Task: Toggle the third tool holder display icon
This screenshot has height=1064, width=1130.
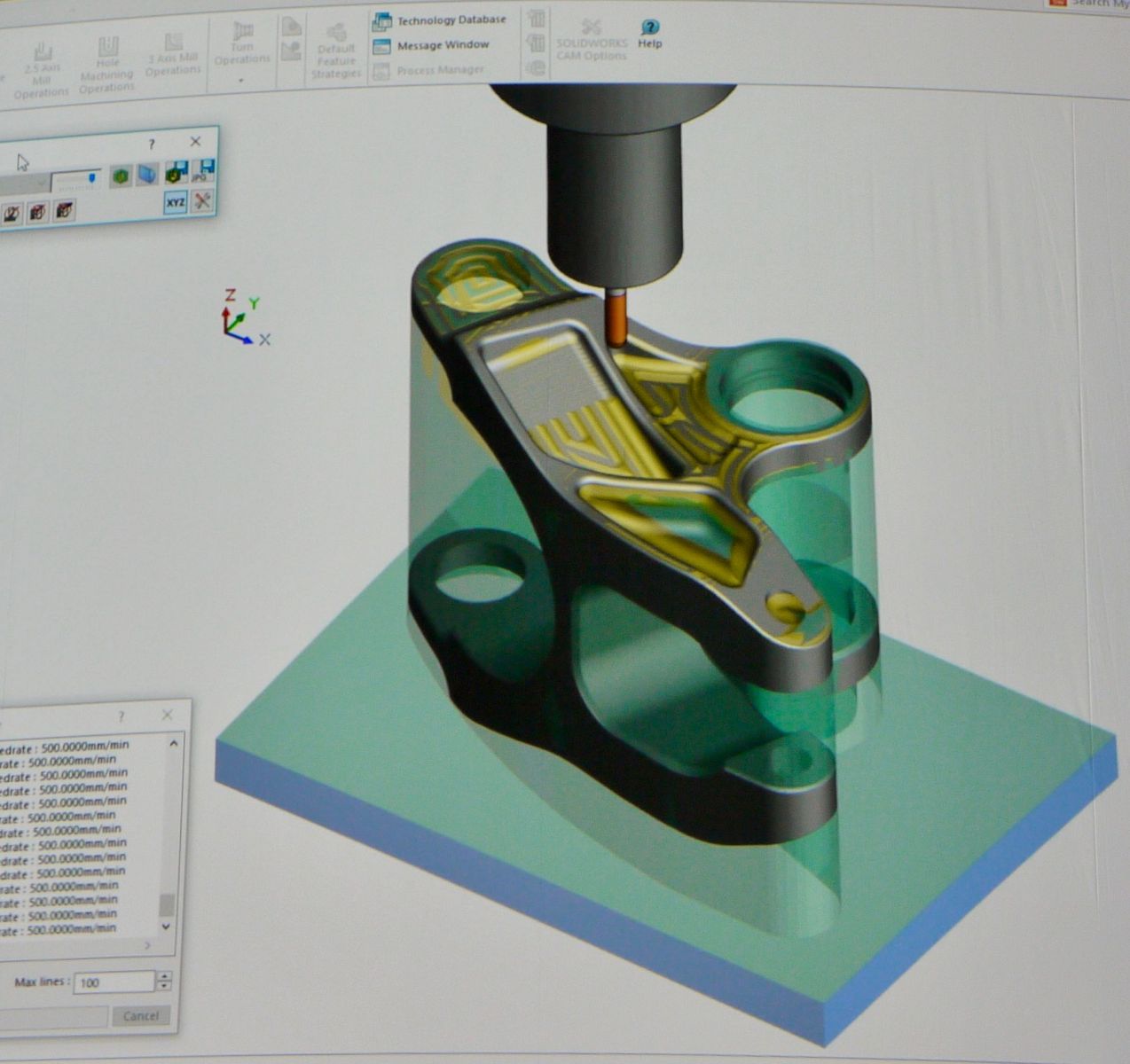Action: click(x=63, y=211)
